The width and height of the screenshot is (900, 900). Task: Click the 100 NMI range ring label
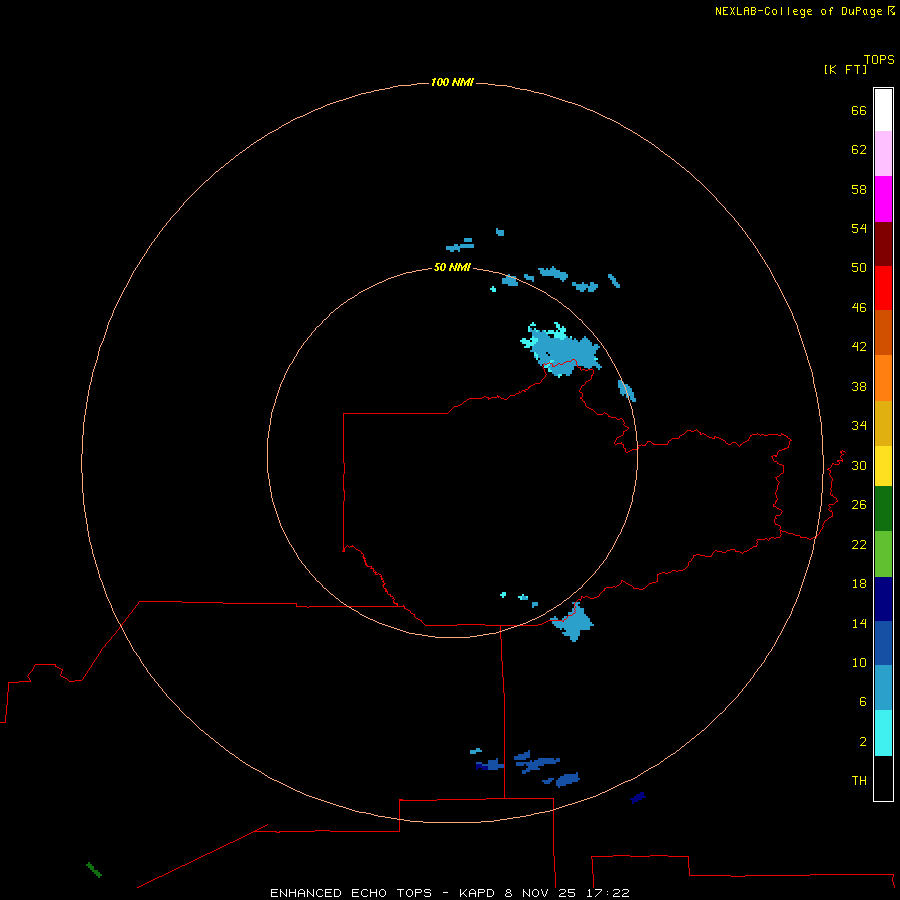[452, 82]
